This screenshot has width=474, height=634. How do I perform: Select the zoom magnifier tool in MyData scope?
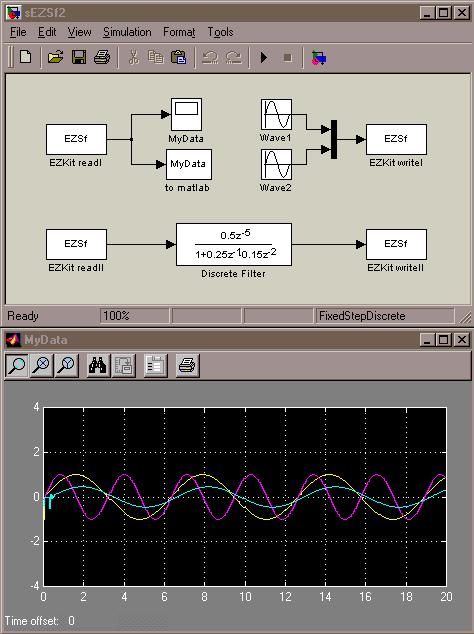(x=17, y=366)
